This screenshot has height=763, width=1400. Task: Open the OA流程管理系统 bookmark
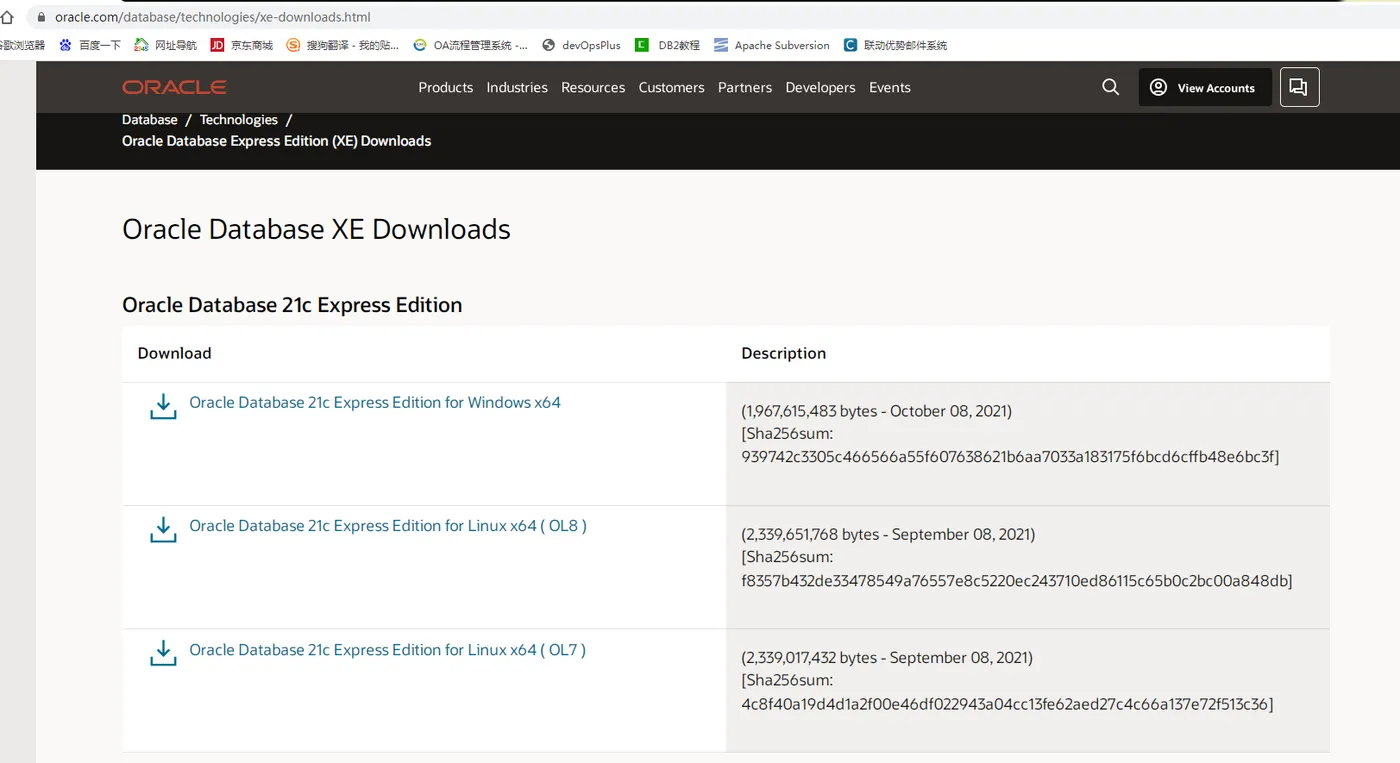click(471, 45)
